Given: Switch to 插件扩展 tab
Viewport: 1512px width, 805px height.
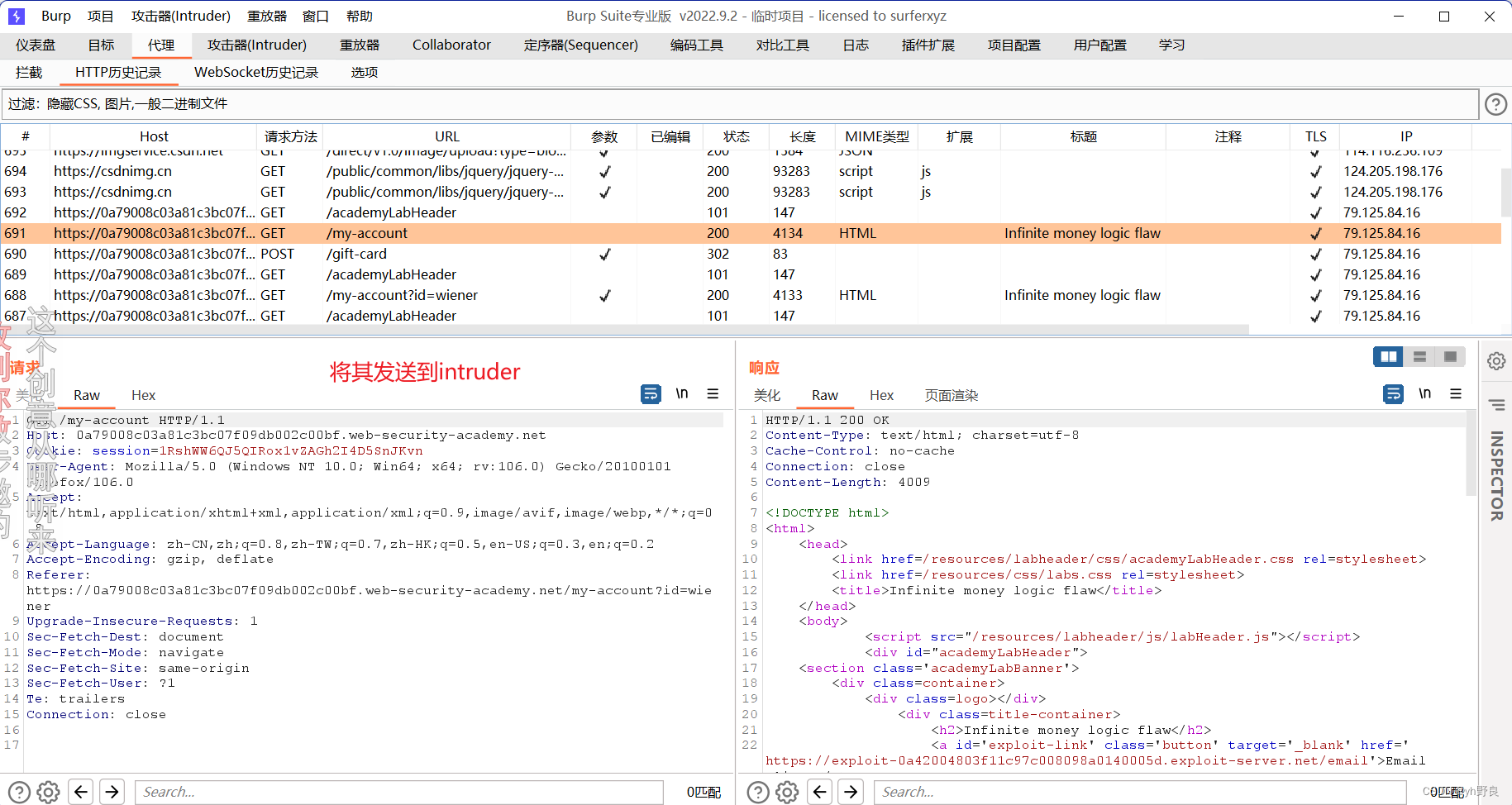Looking at the screenshot, I should 928,45.
